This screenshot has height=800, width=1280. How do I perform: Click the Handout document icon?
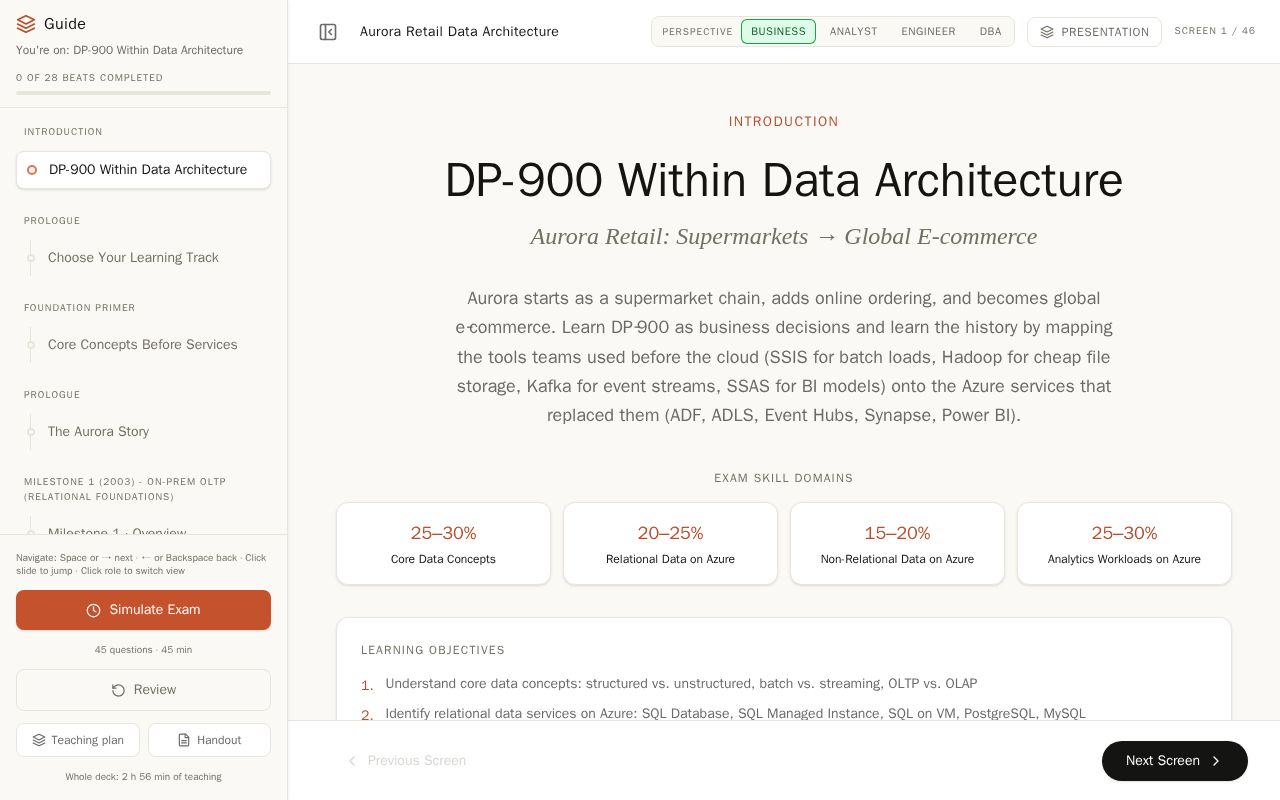click(x=184, y=740)
